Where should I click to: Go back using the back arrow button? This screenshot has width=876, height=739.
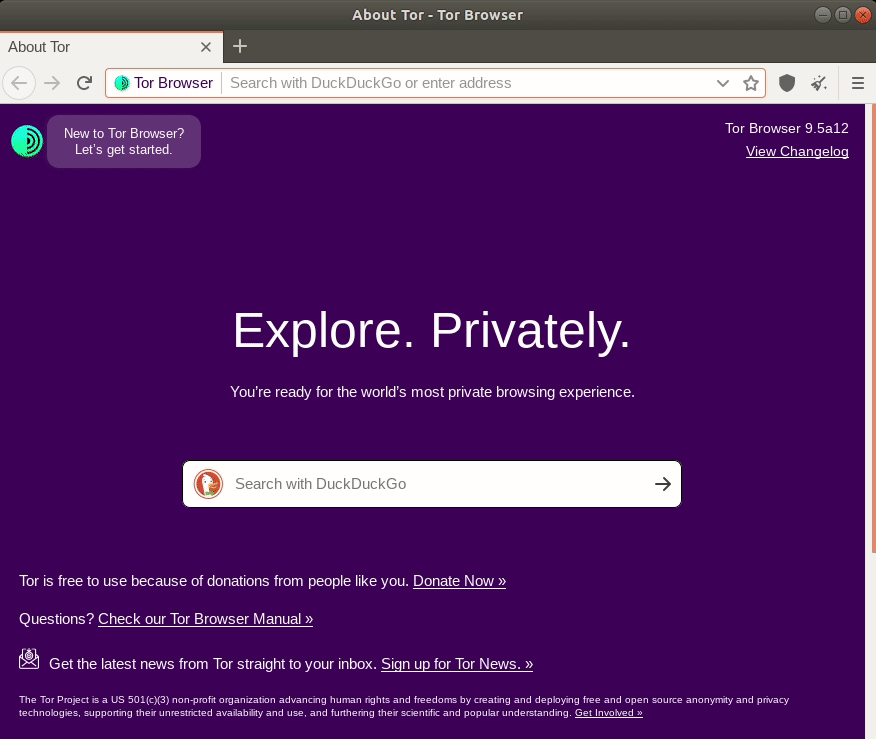coord(19,83)
